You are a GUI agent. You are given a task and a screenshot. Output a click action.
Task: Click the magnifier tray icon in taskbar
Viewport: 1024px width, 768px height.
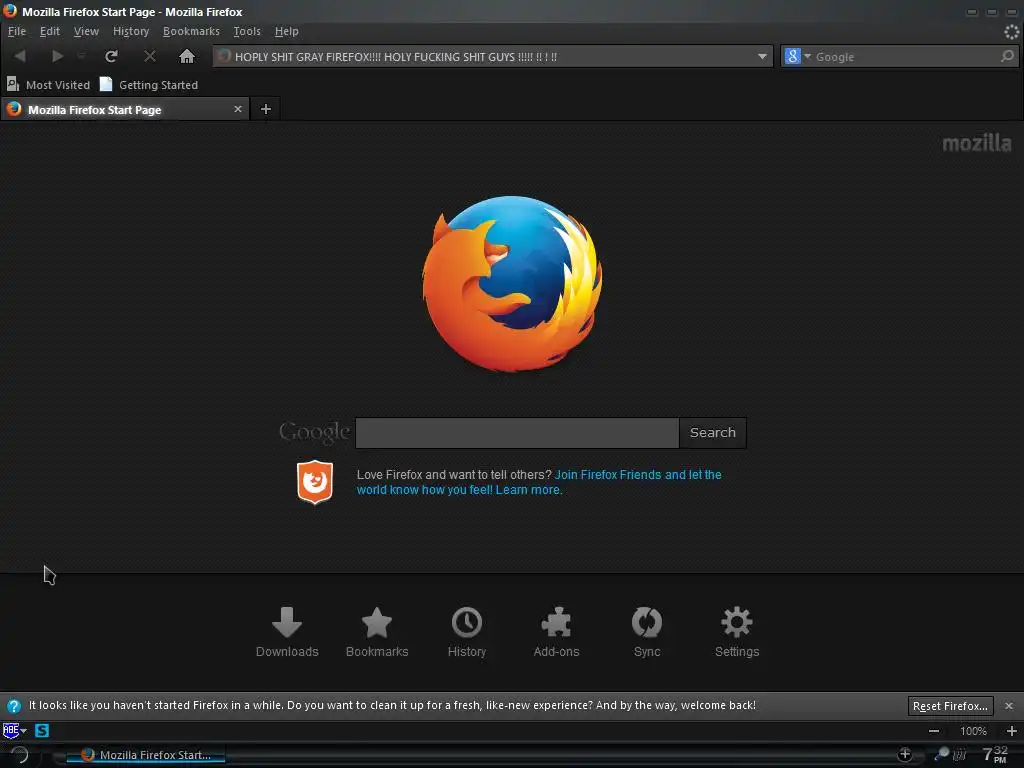click(942, 754)
